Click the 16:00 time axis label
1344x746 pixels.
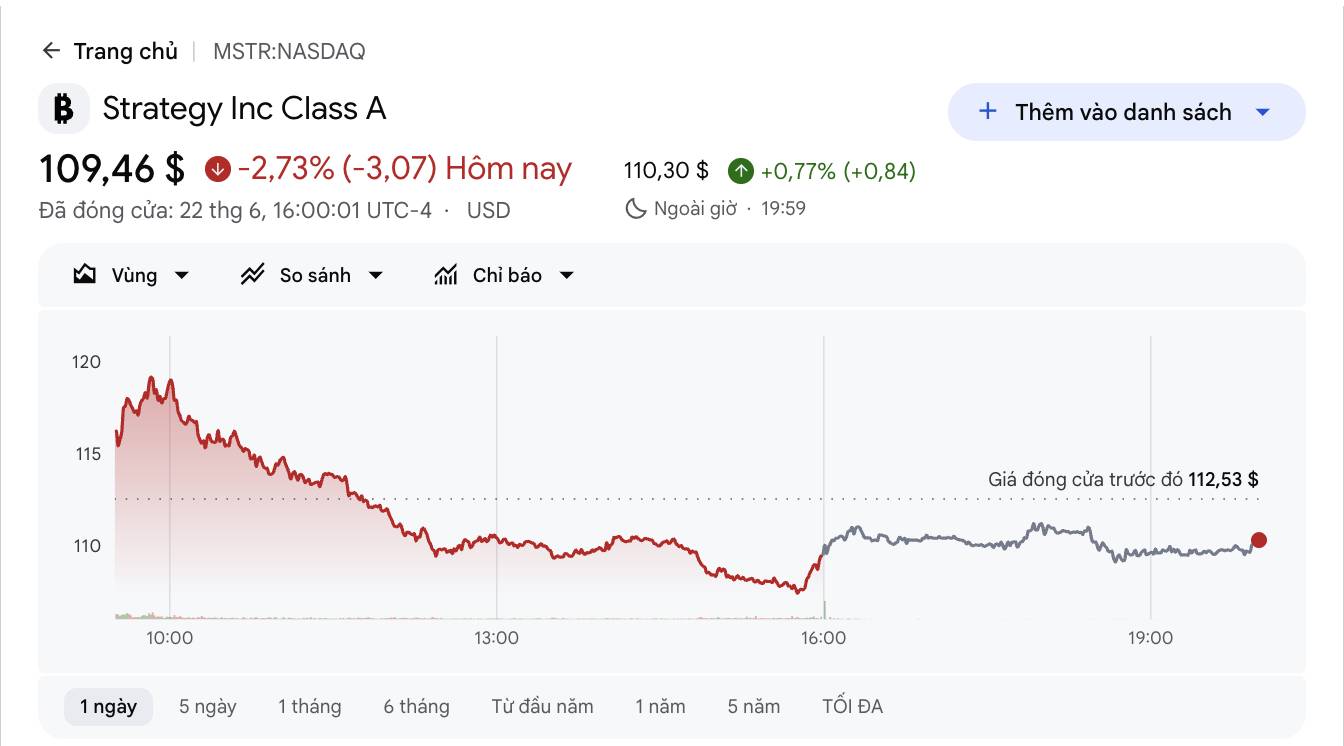(823, 638)
